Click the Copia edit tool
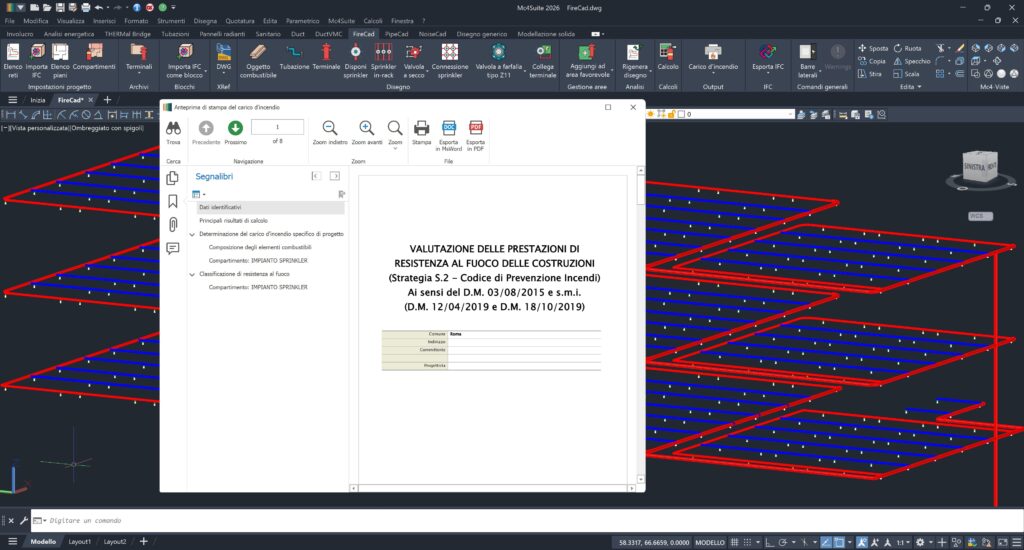Image resolution: width=1024 pixels, height=550 pixels. pos(872,61)
